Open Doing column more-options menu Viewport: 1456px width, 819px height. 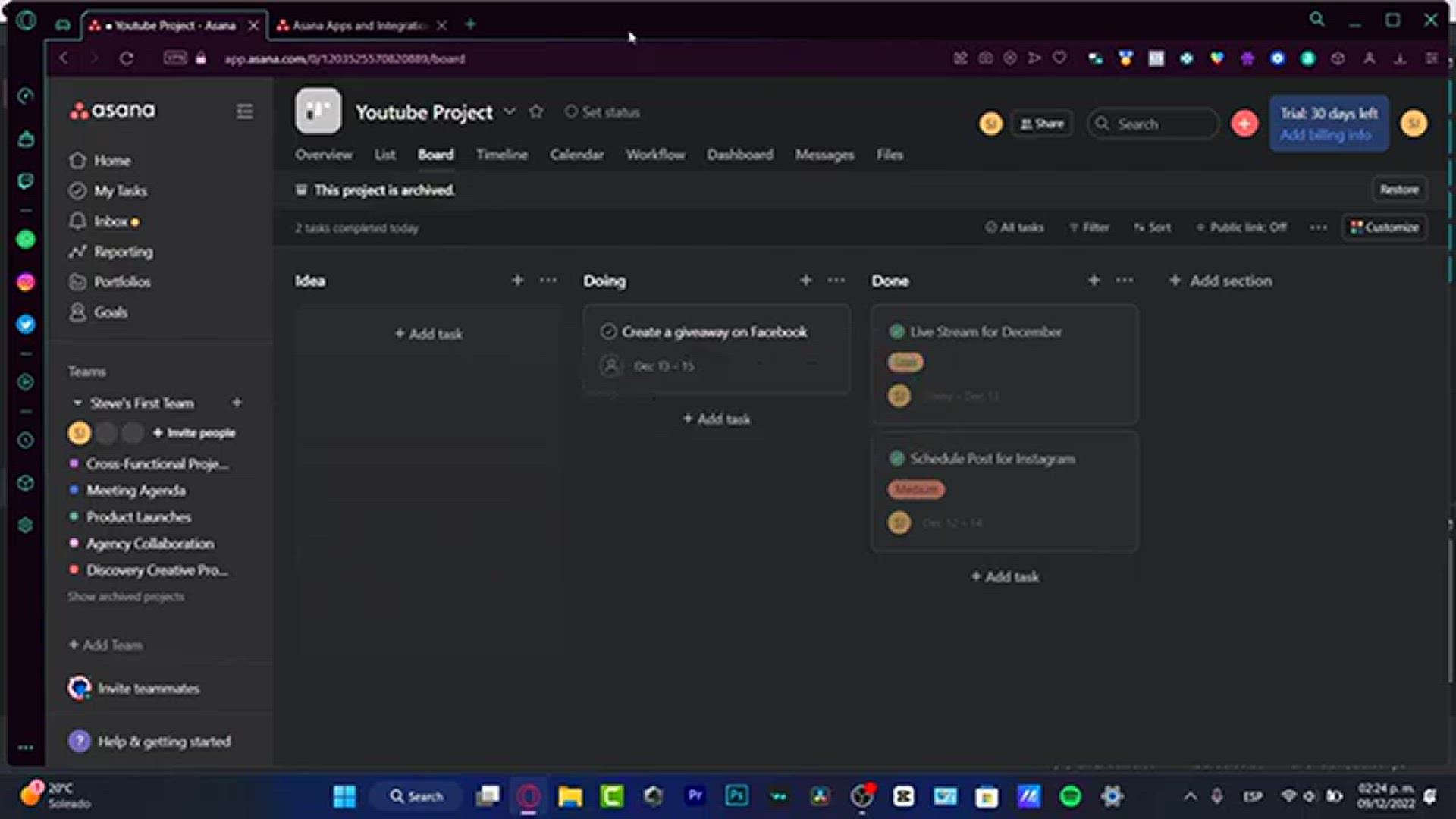click(836, 281)
